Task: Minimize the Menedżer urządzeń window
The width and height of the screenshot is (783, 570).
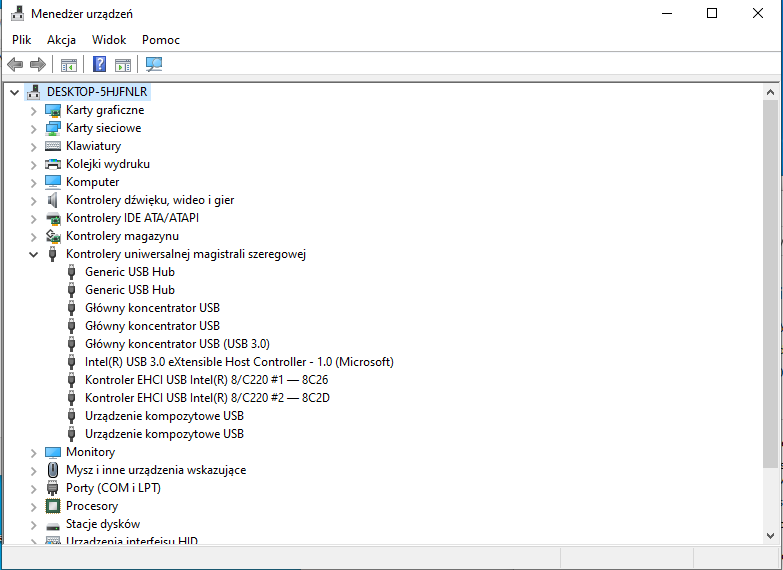Action: coord(667,13)
